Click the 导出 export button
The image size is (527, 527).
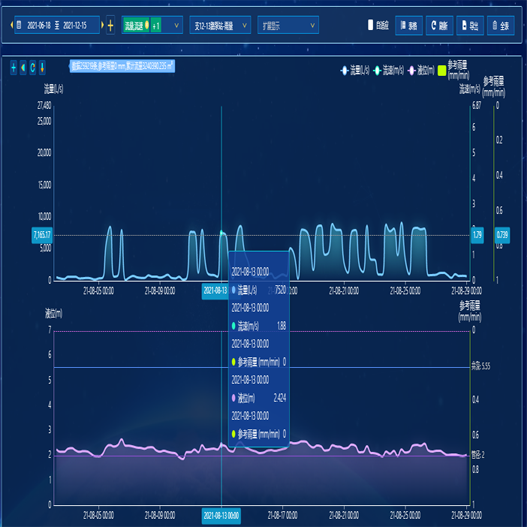(x=470, y=25)
